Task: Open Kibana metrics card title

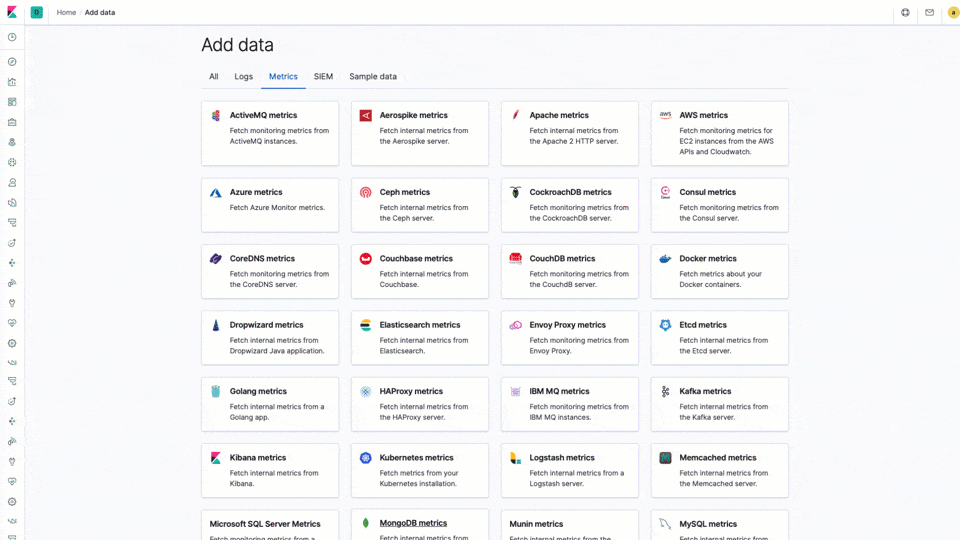Action: click(258, 457)
